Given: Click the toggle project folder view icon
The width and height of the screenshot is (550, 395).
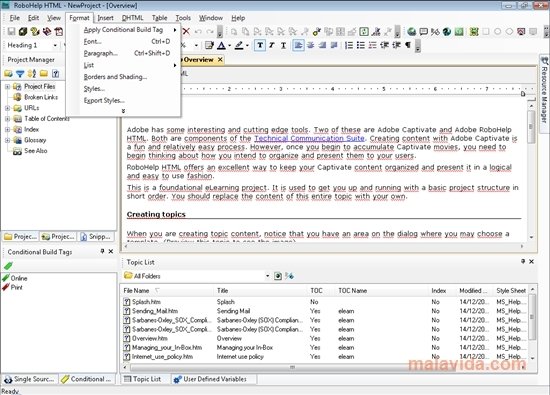Looking at the screenshot, I should click(x=8, y=74).
